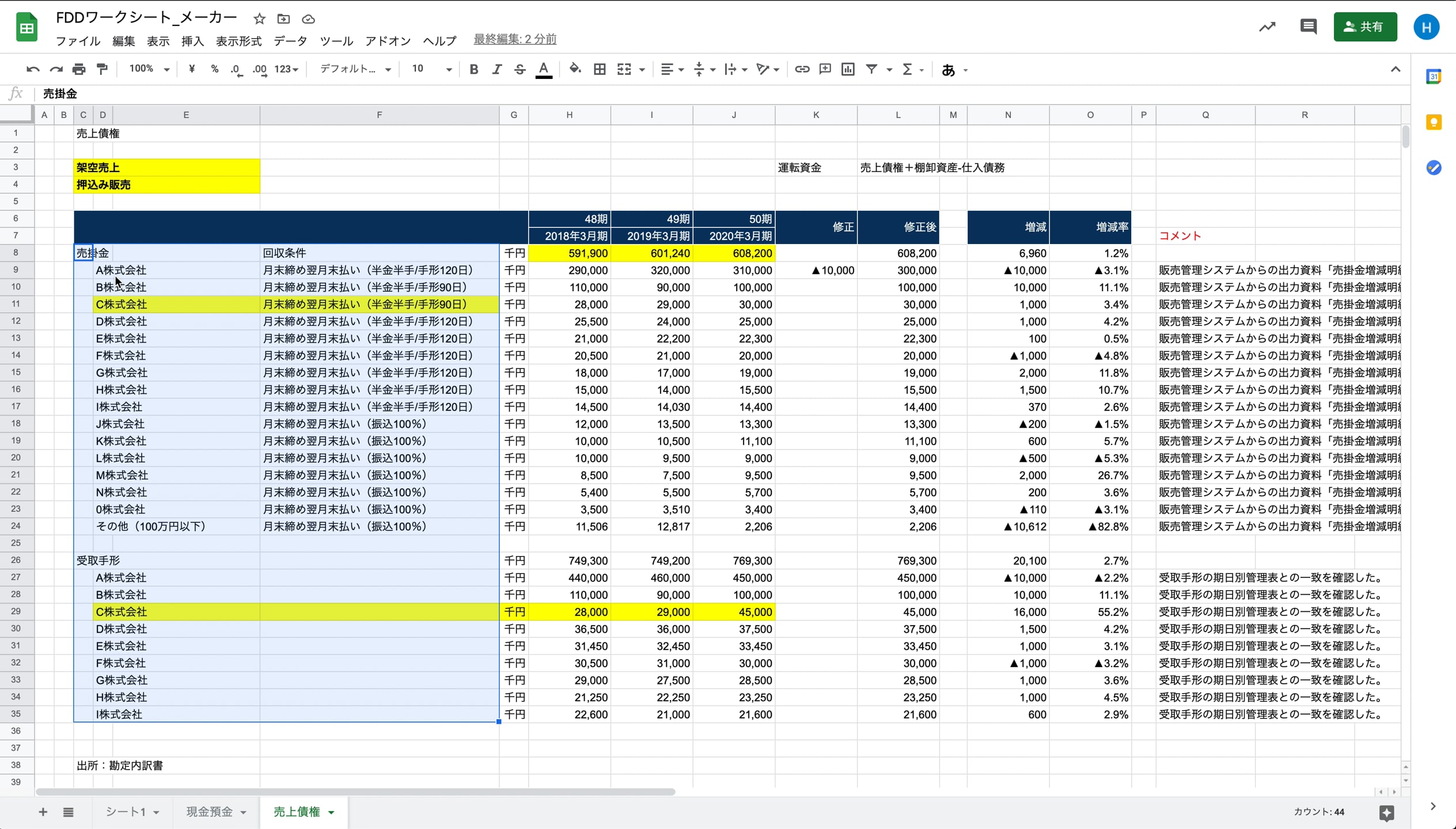Open the comment history icon
Viewport: 1456px width, 829px height.
[x=1308, y=26]
